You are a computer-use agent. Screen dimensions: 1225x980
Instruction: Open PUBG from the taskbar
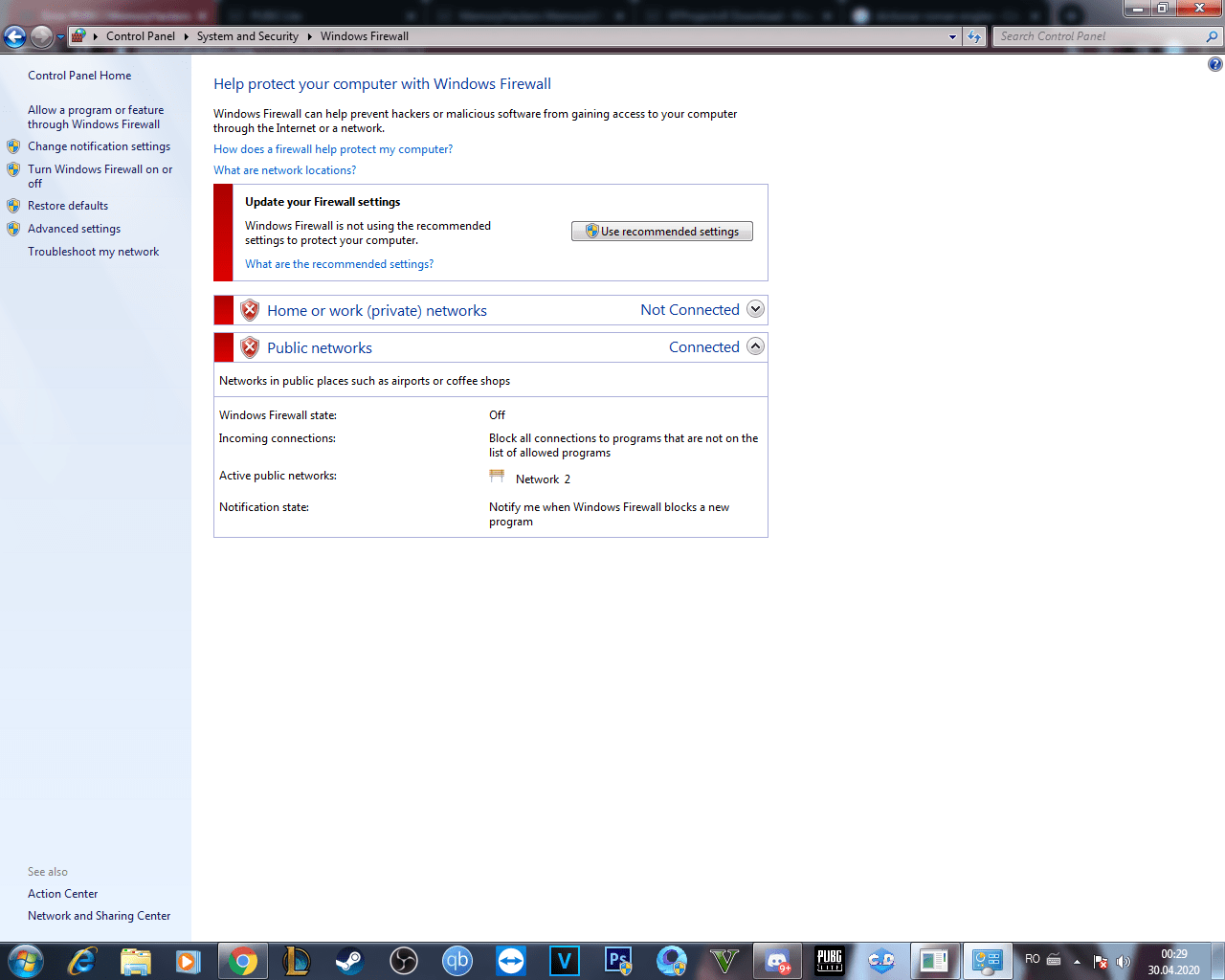tap(830, 961)
